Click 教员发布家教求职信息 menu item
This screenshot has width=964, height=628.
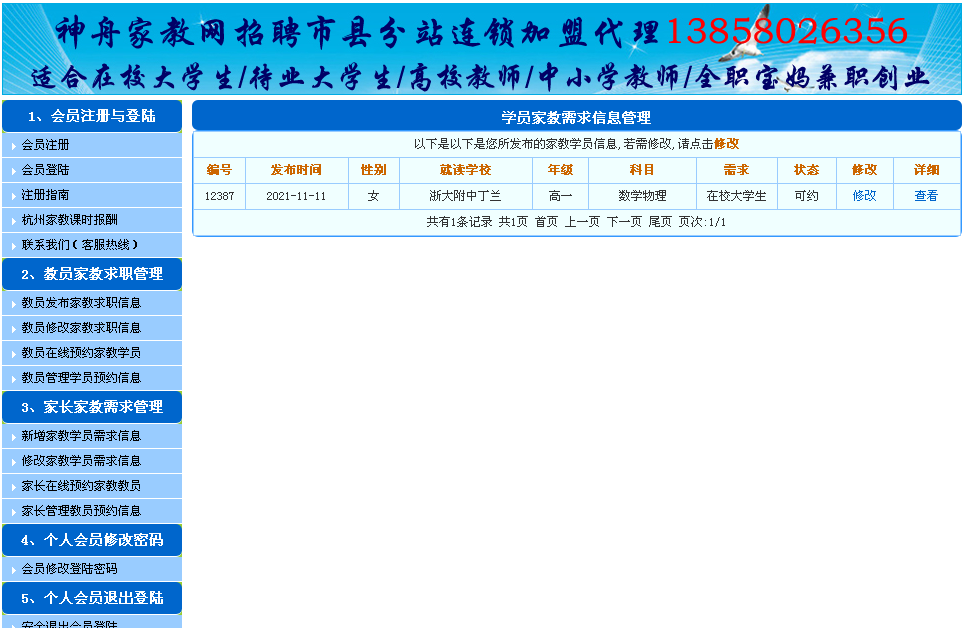[x=81, y=303]
